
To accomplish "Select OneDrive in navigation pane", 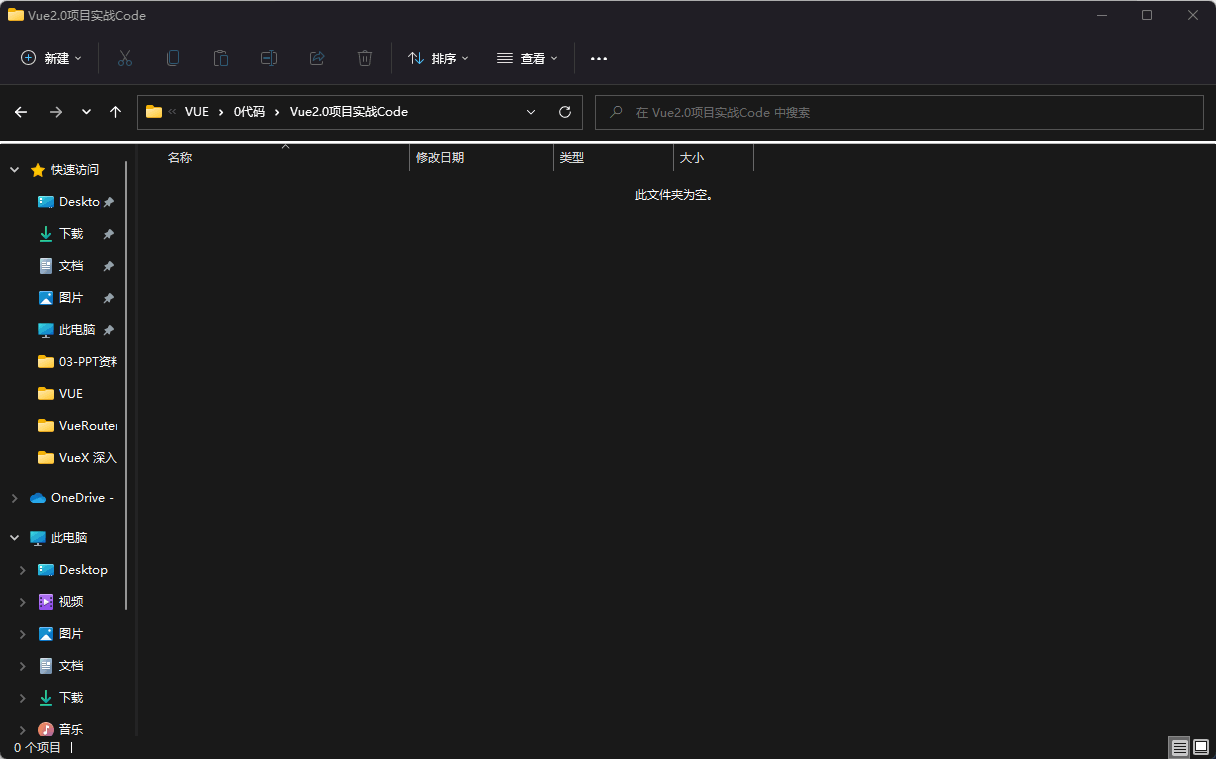I will pyautogui.click(x=82, y=498).
